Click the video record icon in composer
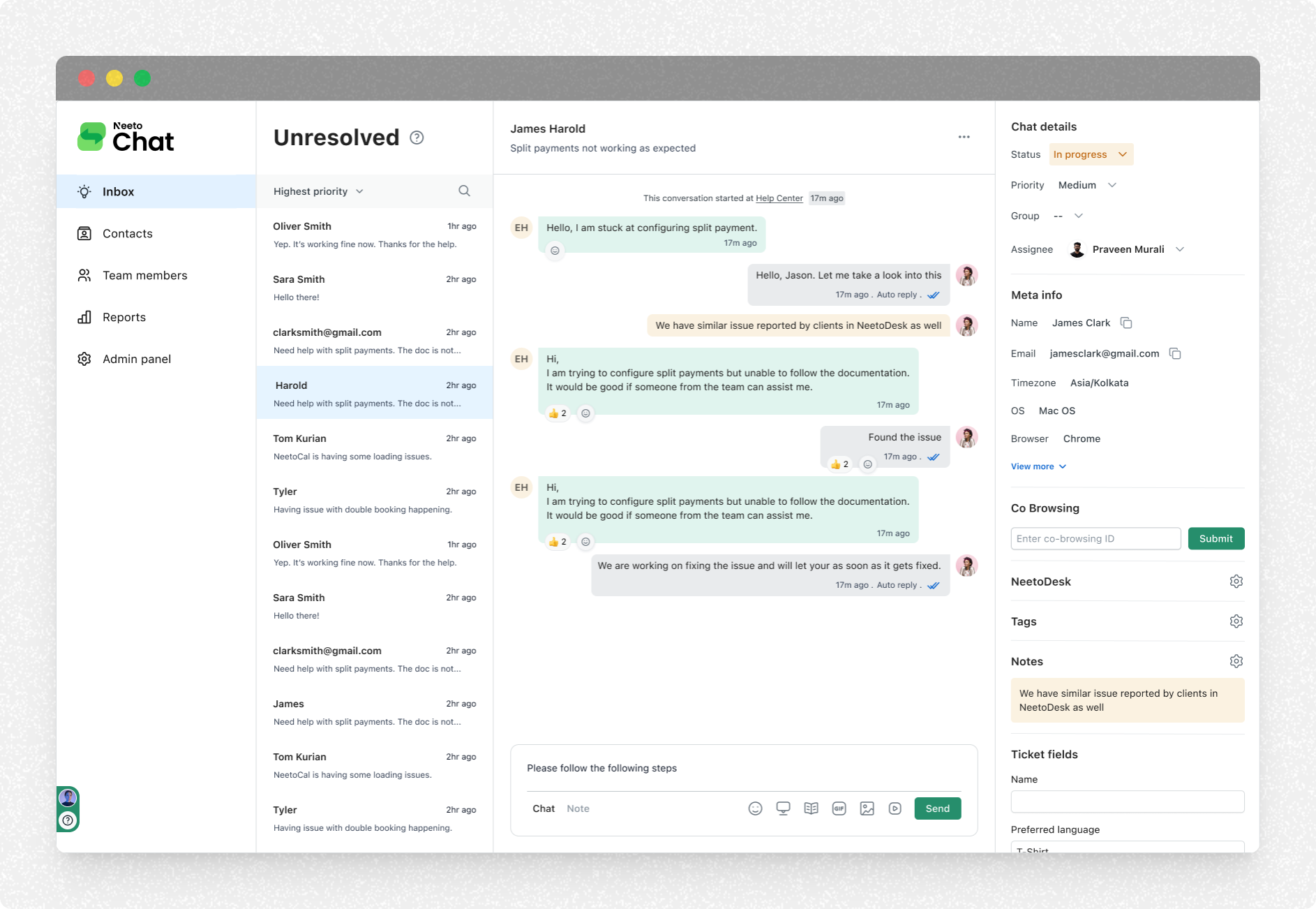The height and width of the screenshot is (909, 1316). [x=895, y=808]
